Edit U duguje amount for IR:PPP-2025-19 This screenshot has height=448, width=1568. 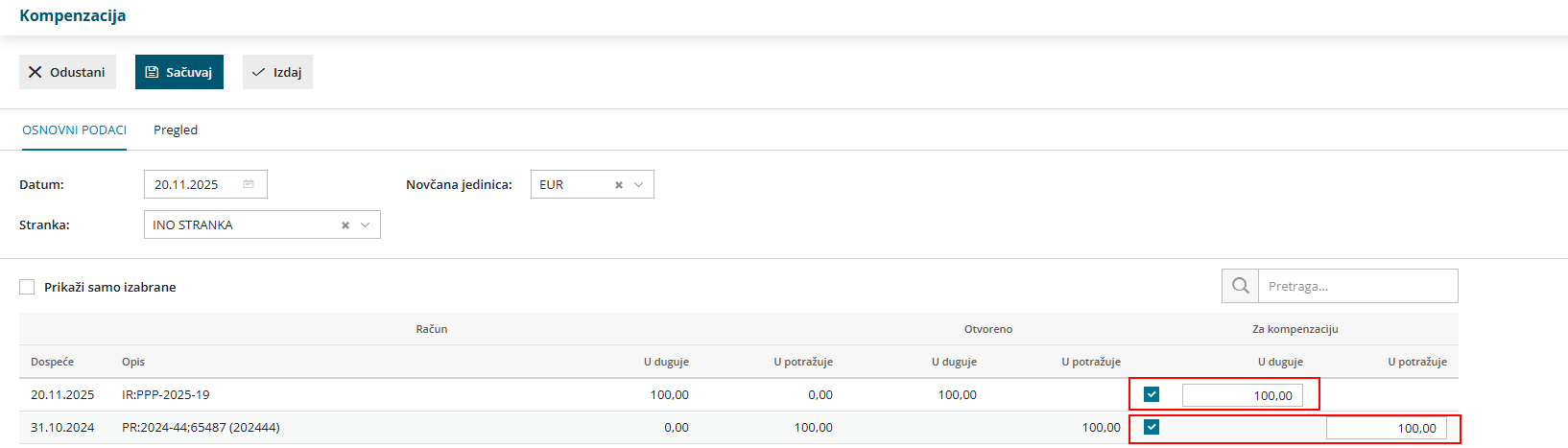point(1242,395)
